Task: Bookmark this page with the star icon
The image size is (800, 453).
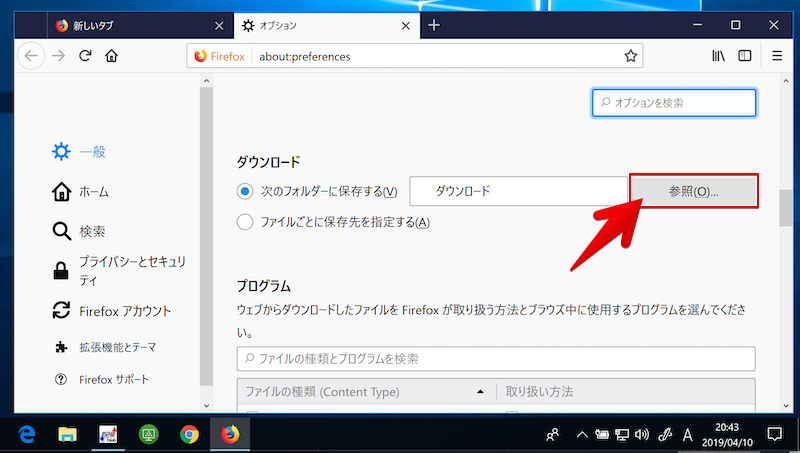Action: pos(631,56)
